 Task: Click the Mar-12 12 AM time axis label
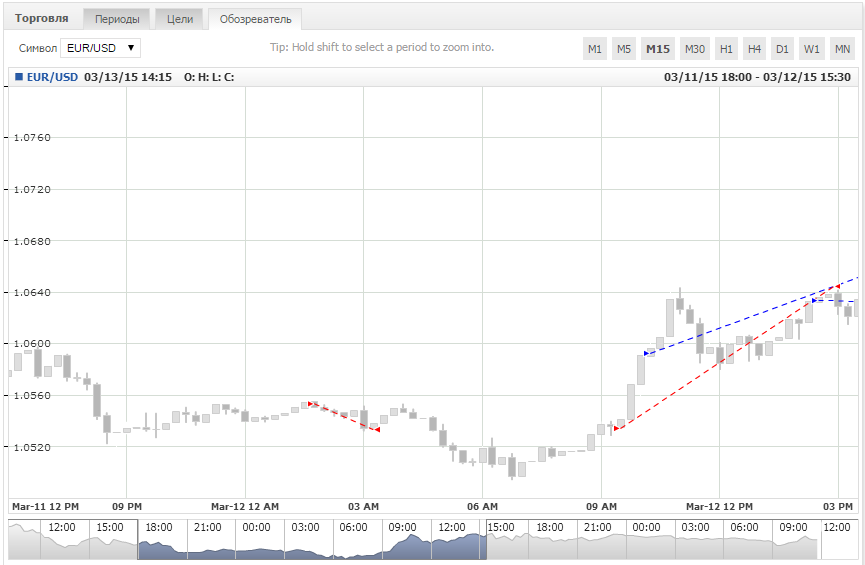pos(245,507)
